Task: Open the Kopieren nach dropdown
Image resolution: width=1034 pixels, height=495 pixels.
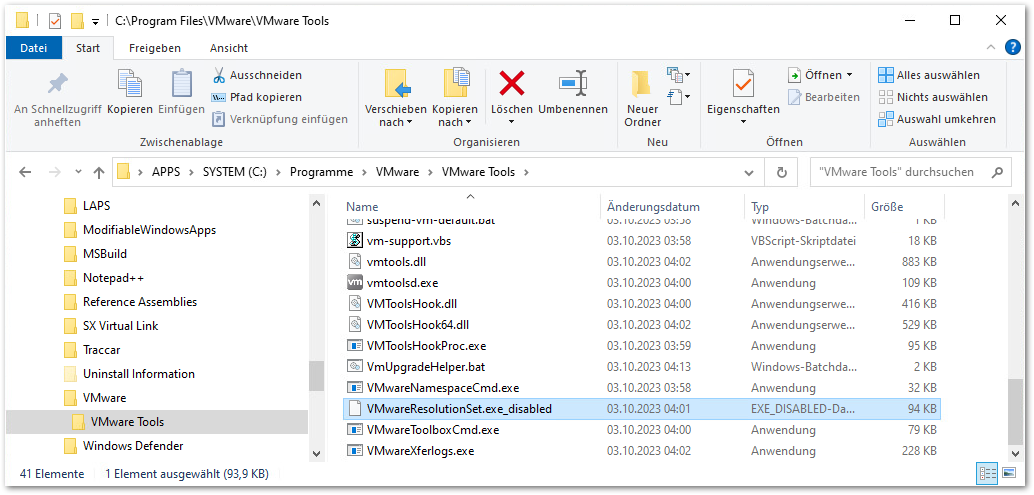Action: click(x=455, y=123)
